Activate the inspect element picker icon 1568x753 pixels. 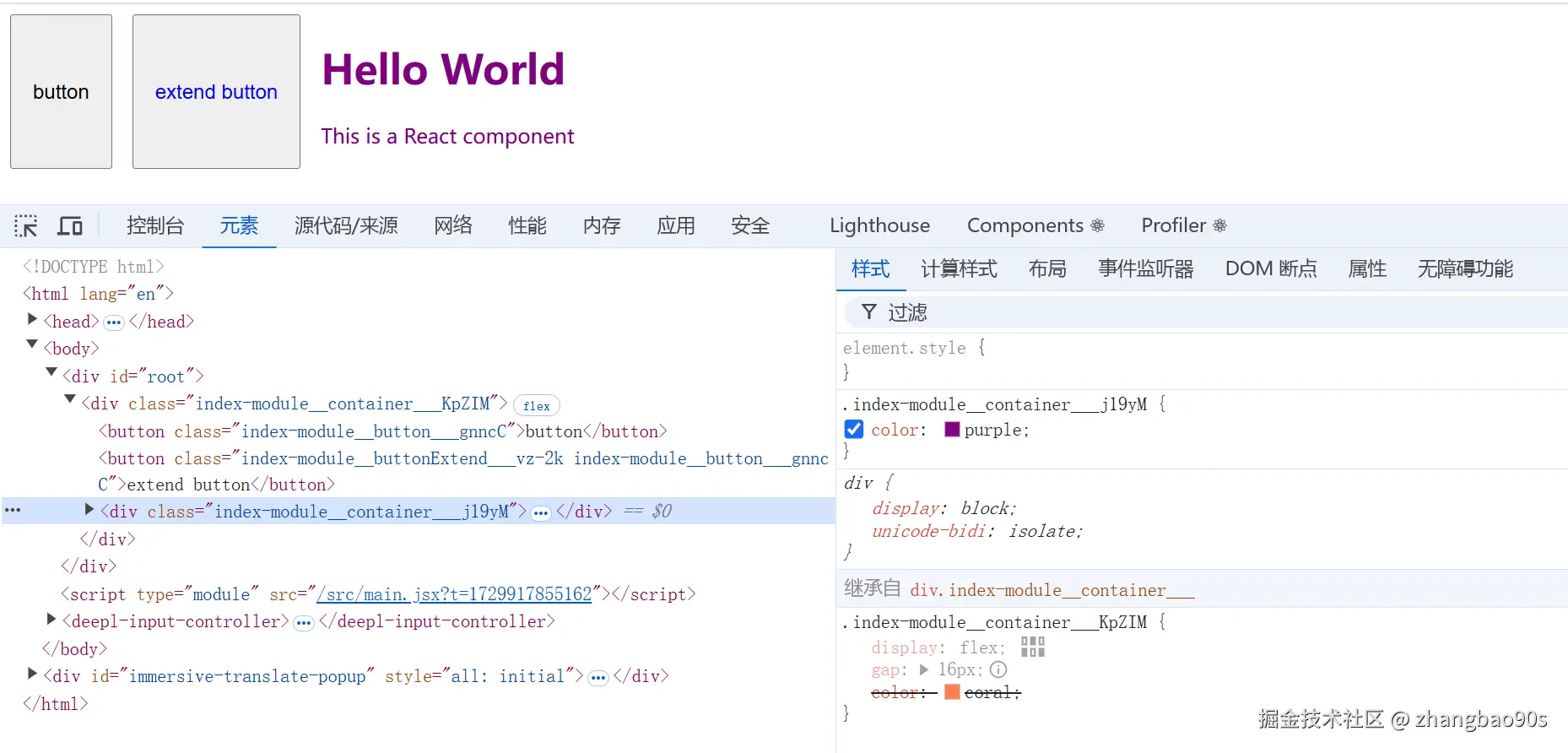pyautogui.click(x=26, y=226)
